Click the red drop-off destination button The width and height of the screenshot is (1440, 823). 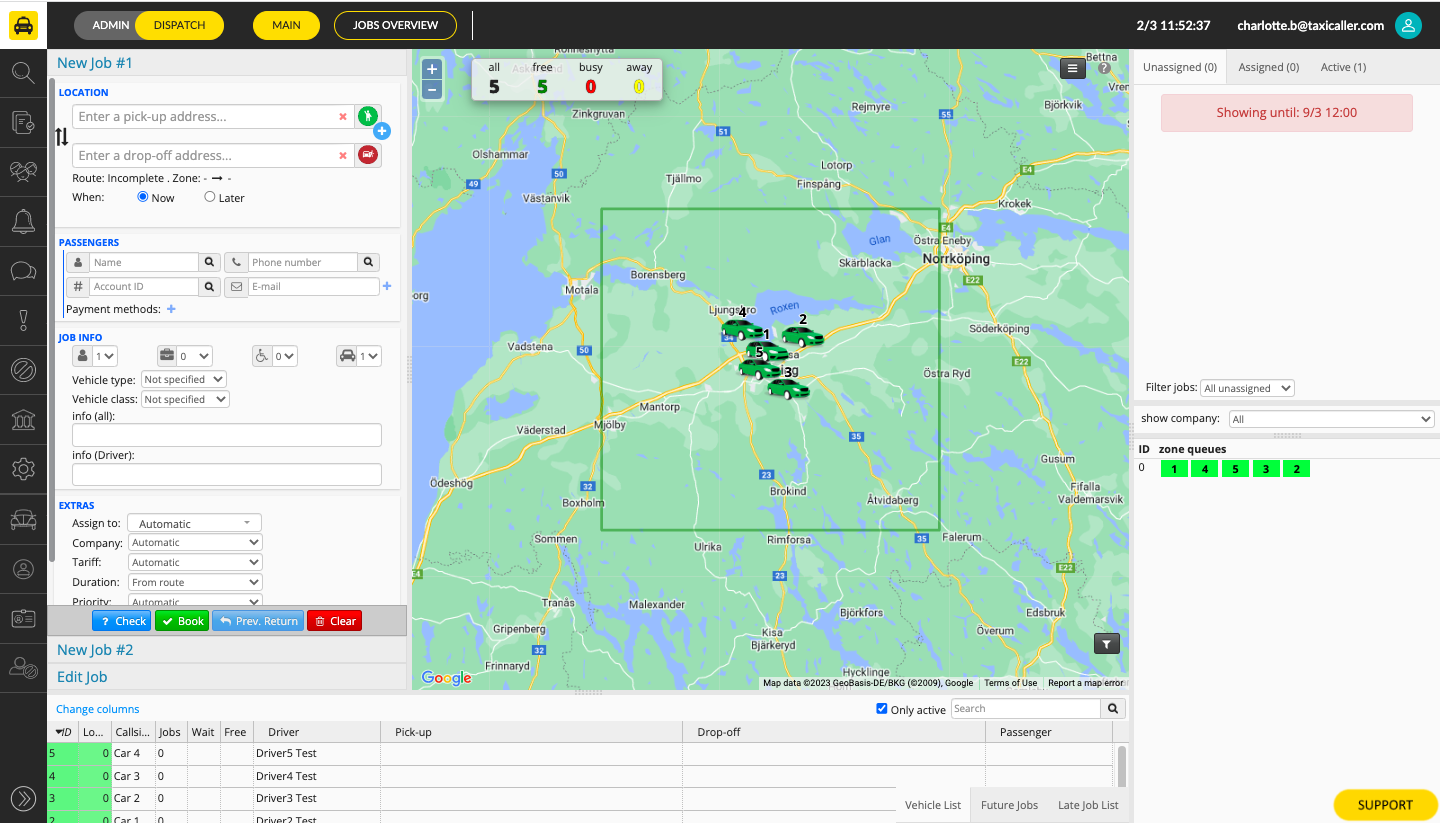(x=368, y=155)
